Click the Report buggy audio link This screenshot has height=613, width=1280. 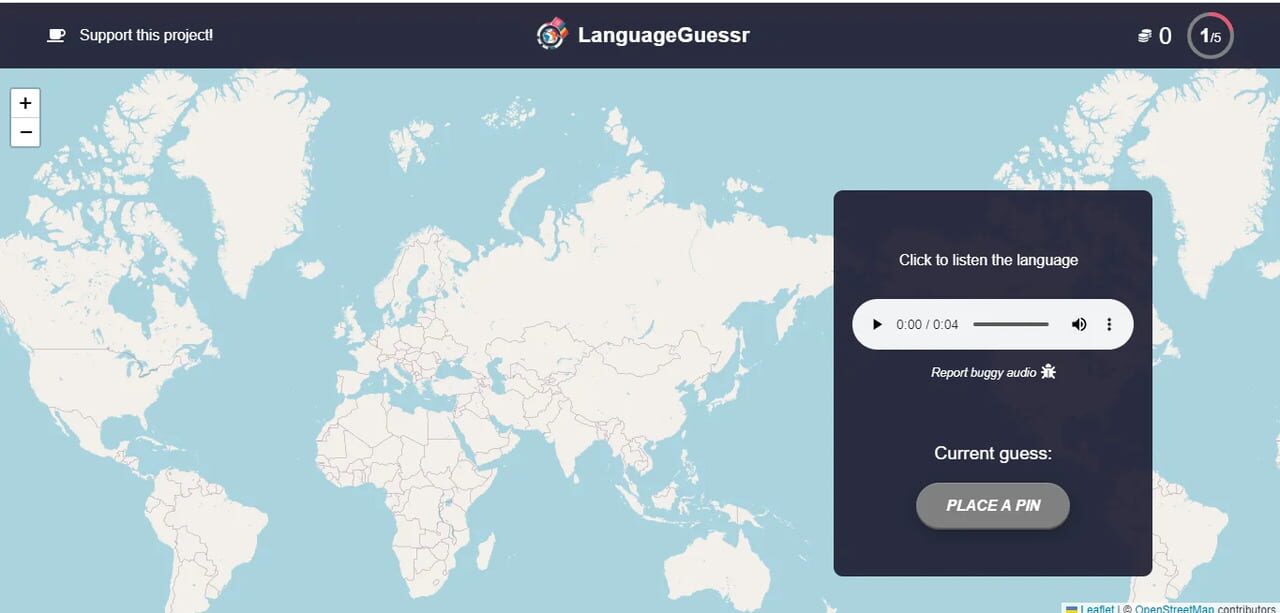[985, 371]
